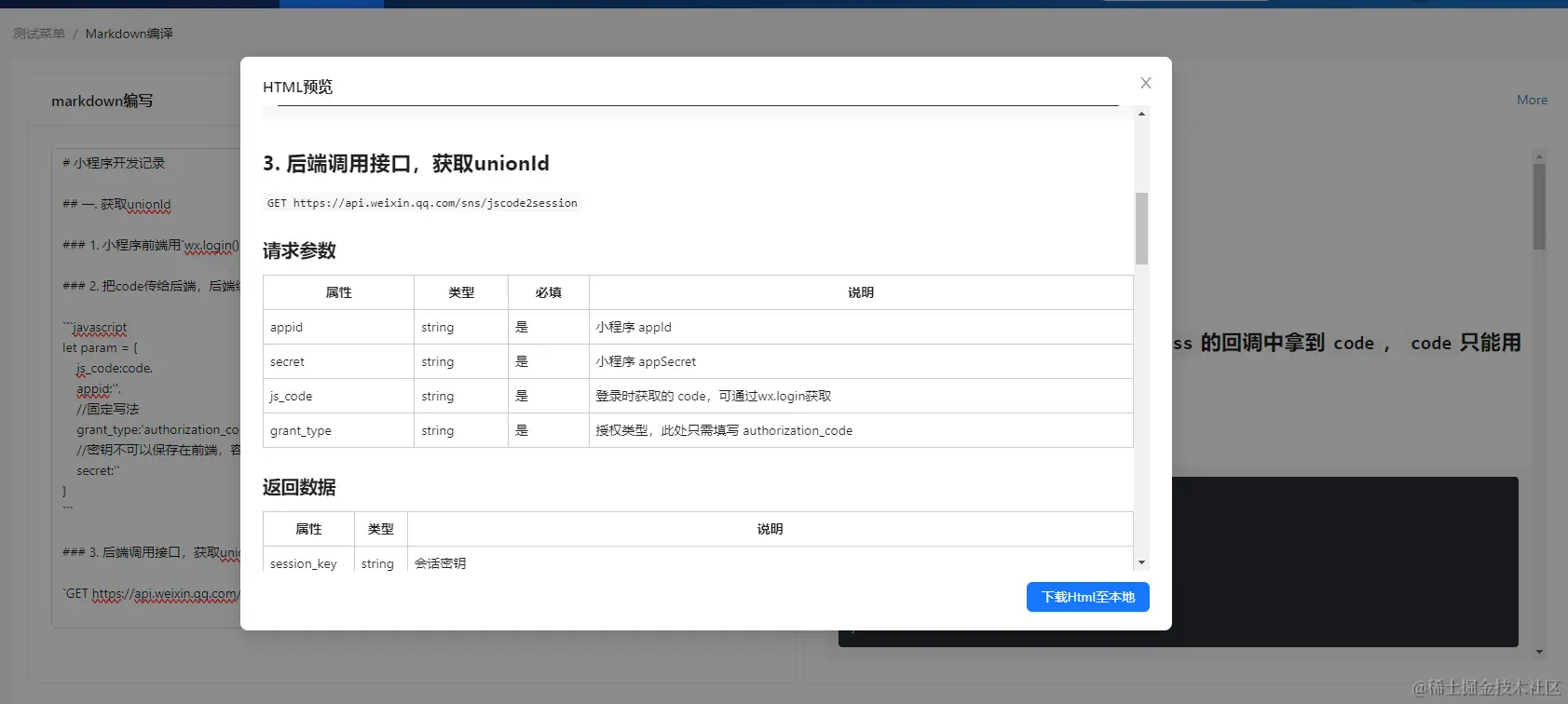Screen dimensions: 1568x704
Task: Click the markdown editor text area
Action: coord(146,386)
